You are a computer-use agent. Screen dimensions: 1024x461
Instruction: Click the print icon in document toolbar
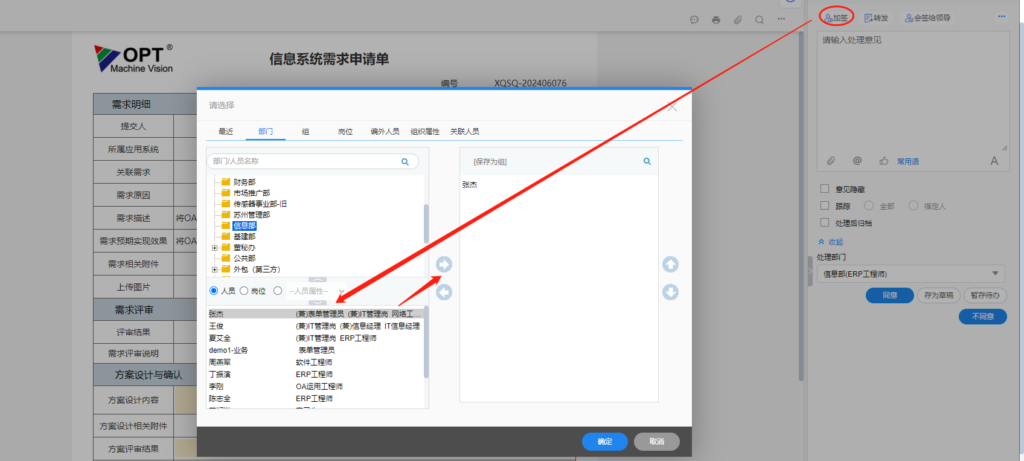click(x=715, y=19)
